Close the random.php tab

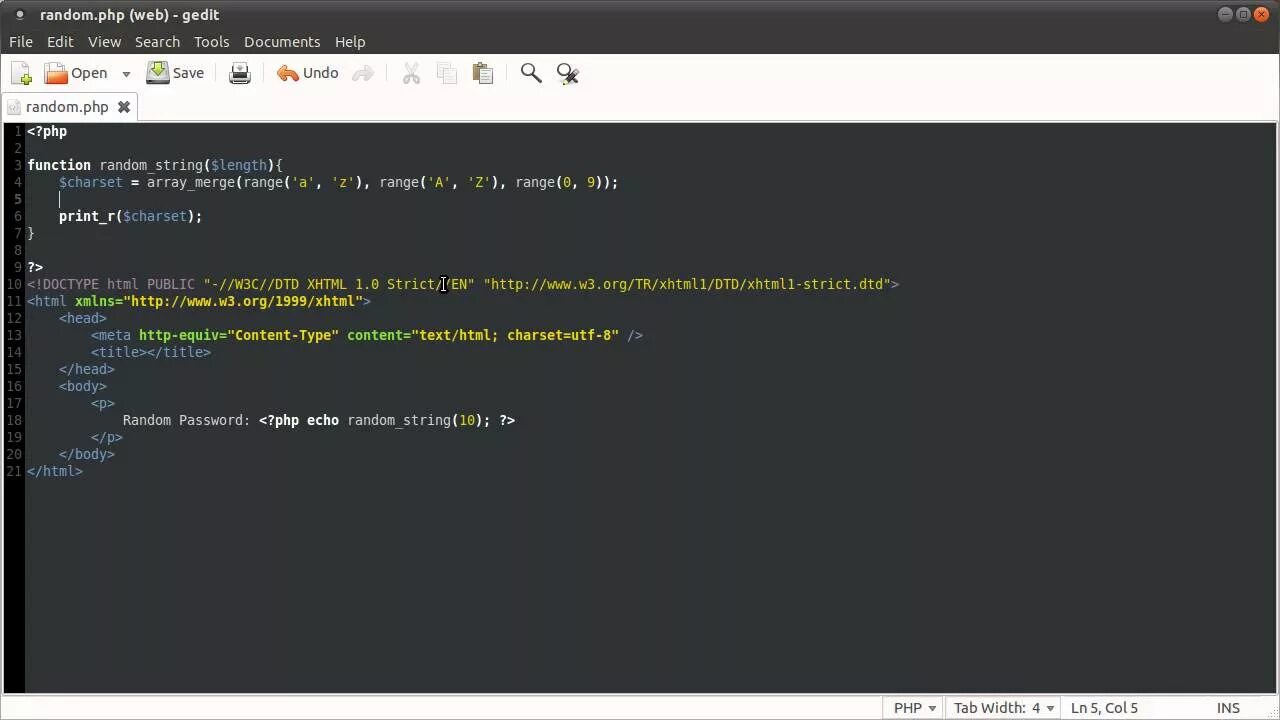[124, 107]
